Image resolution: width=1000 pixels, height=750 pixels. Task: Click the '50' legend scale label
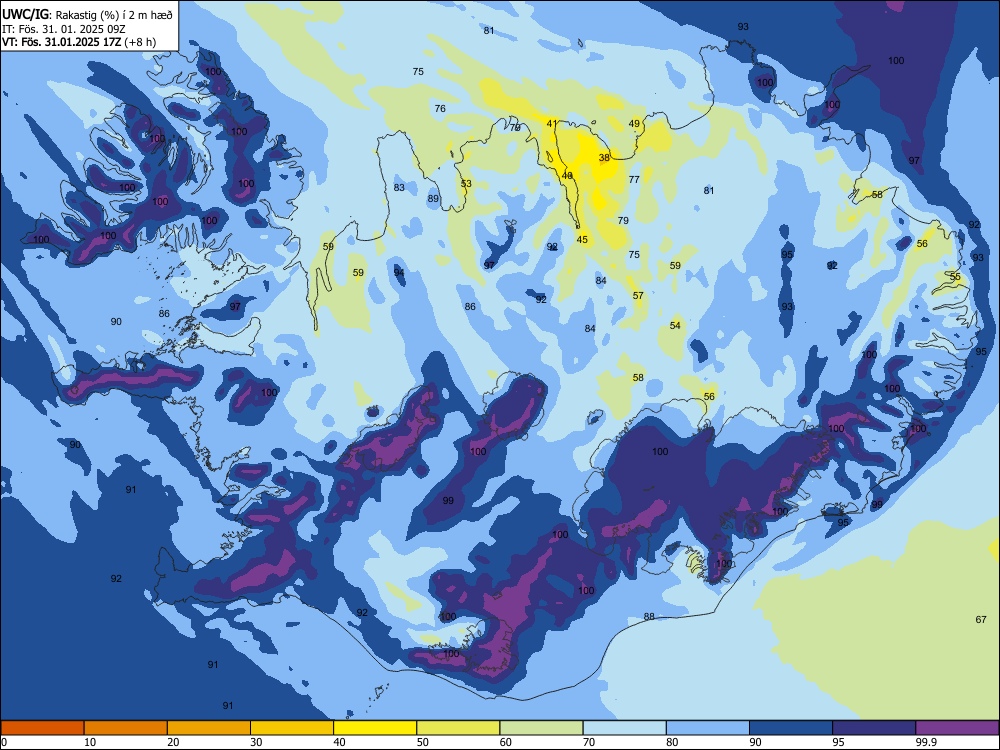[423, 742]
